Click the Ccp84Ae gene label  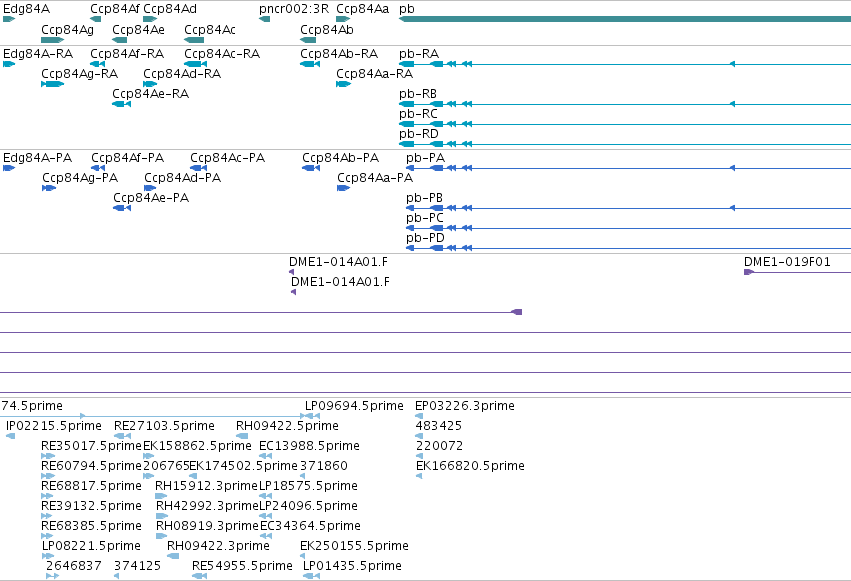(x=138, y=30)
